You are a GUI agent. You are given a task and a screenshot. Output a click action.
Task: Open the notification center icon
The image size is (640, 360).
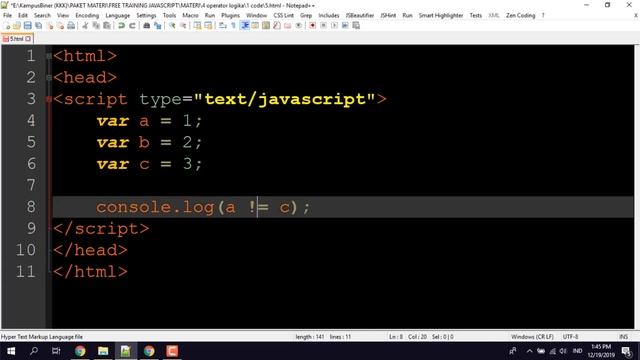click(x=627, y=351)
